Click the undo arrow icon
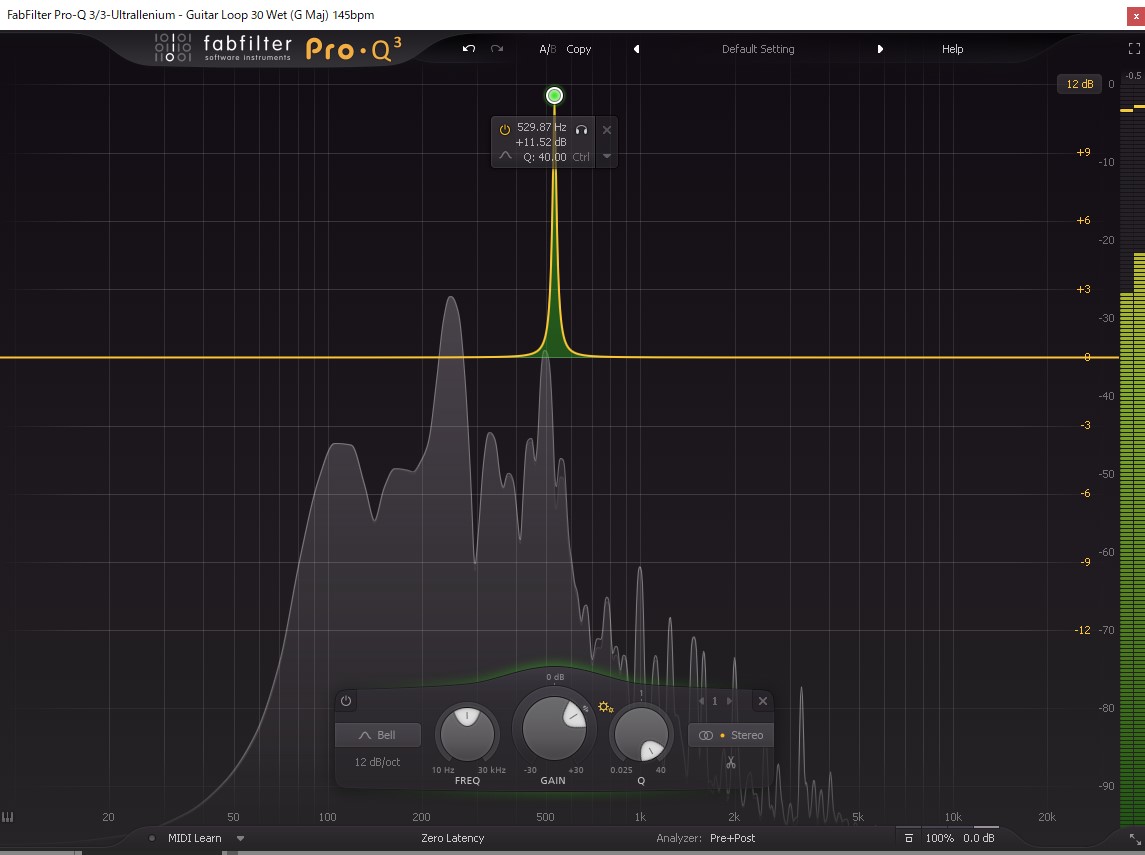Screen dimensions: 1145x855 [x=469, y=49]
